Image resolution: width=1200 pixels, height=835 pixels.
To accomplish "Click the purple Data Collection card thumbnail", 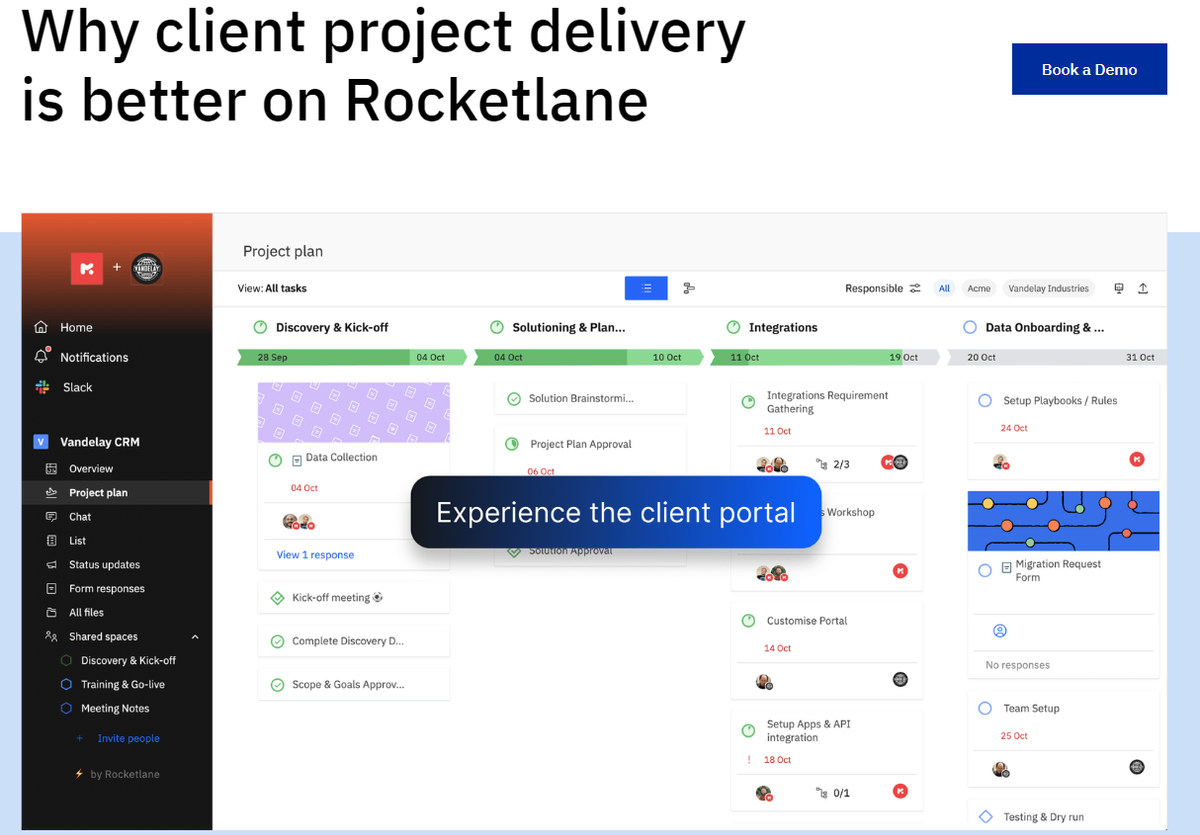I will click(x=354, y=412).
